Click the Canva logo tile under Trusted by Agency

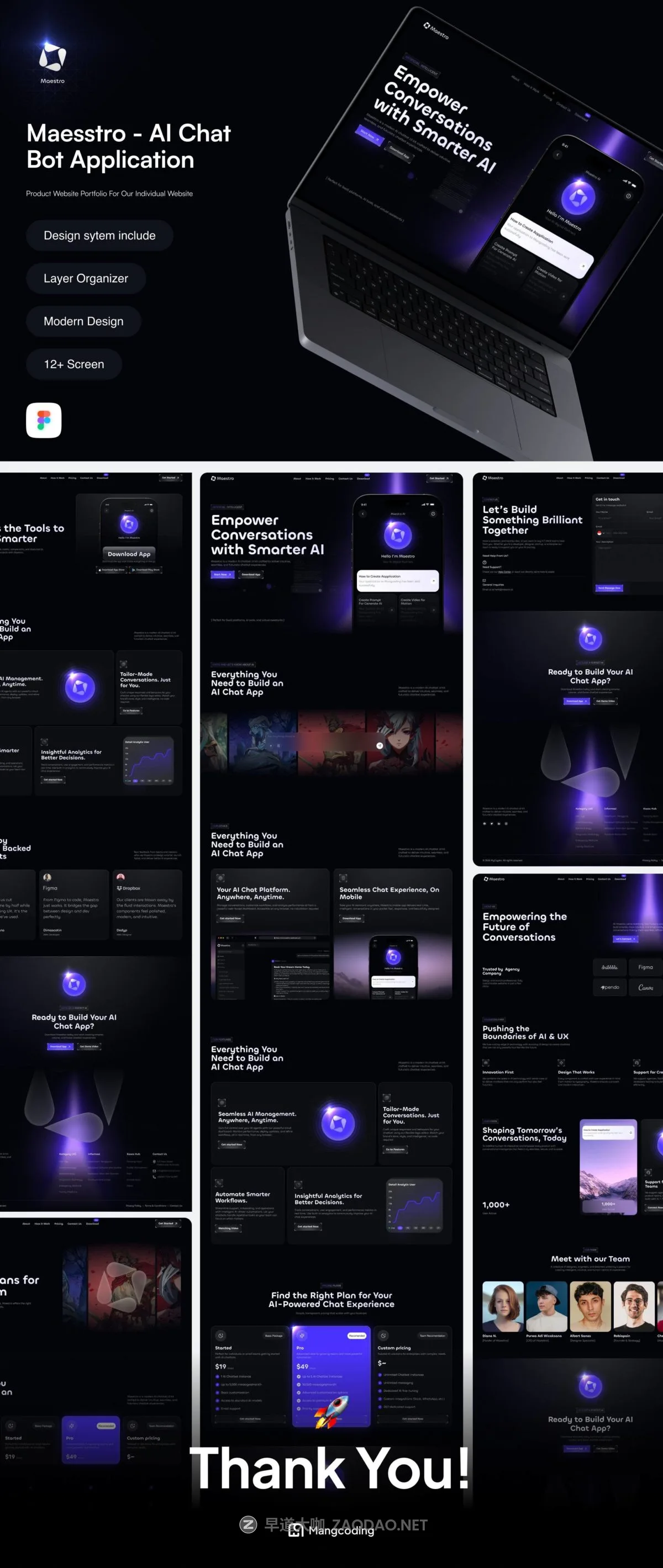click(645, 987)
